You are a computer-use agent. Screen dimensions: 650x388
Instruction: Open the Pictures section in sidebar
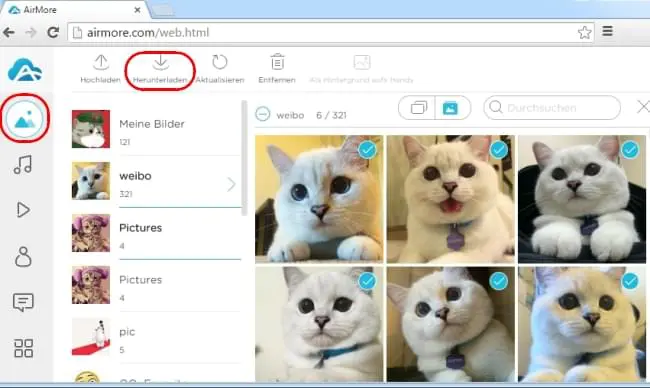[x=25, y=119]
